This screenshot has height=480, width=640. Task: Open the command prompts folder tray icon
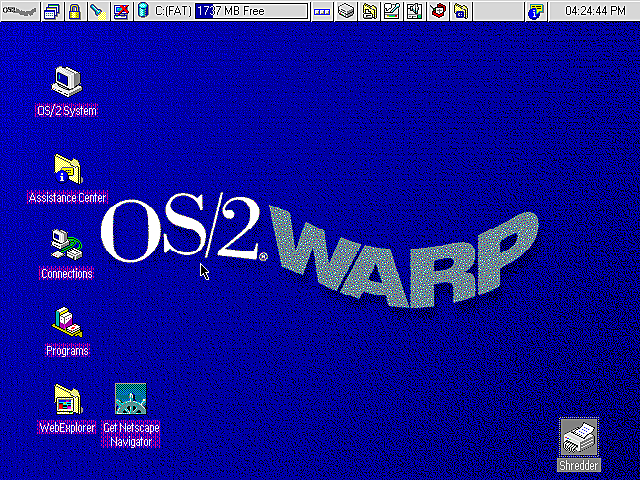point(461,11)
